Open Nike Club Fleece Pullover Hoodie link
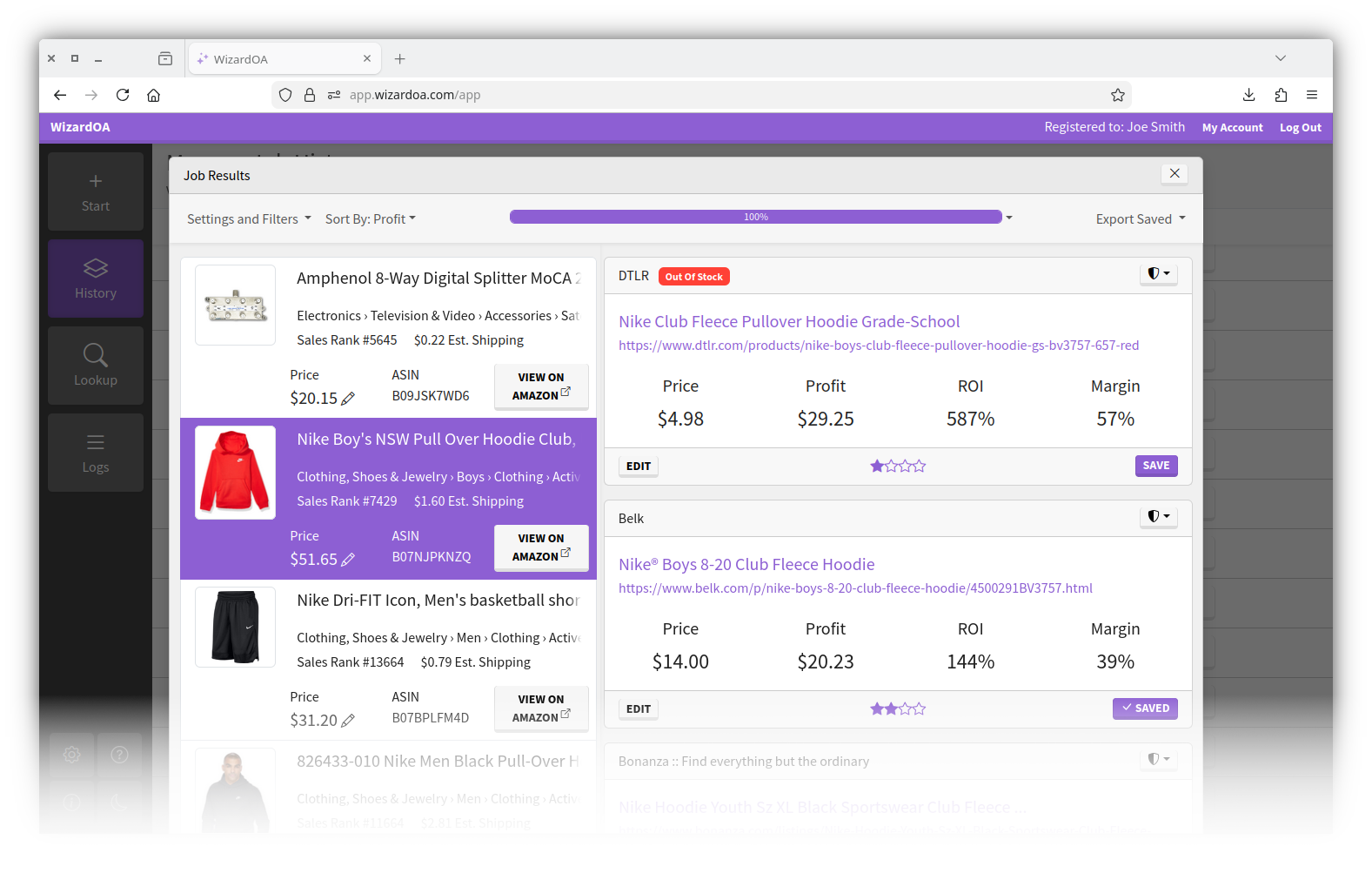This screenshot has height=873, width=1372. tap(789, 322)
